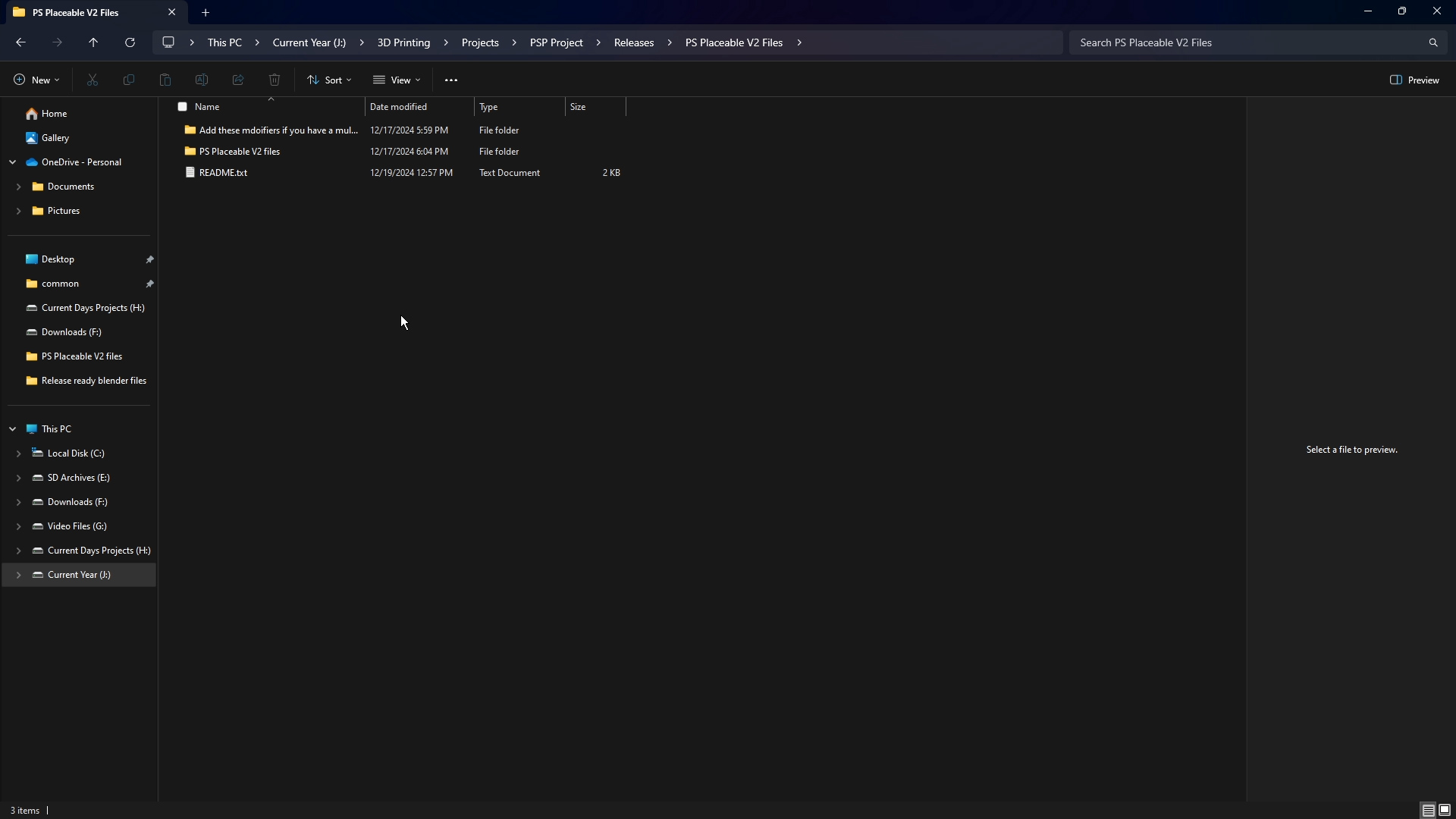Unpin Desktop from Quick access
The image size is (1456, 819).
(149, 259)
